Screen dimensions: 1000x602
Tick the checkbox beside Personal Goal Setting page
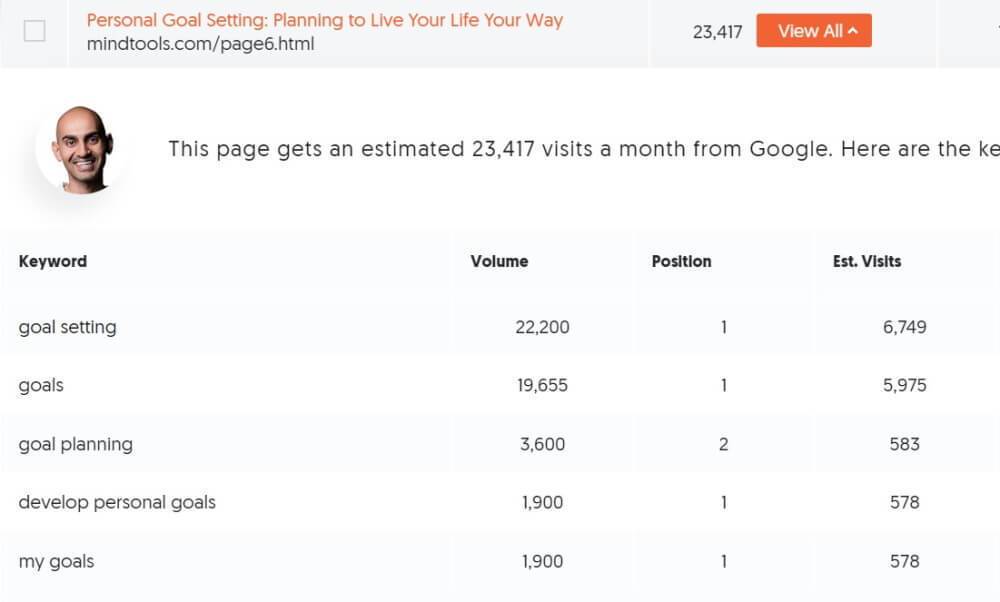34,31
